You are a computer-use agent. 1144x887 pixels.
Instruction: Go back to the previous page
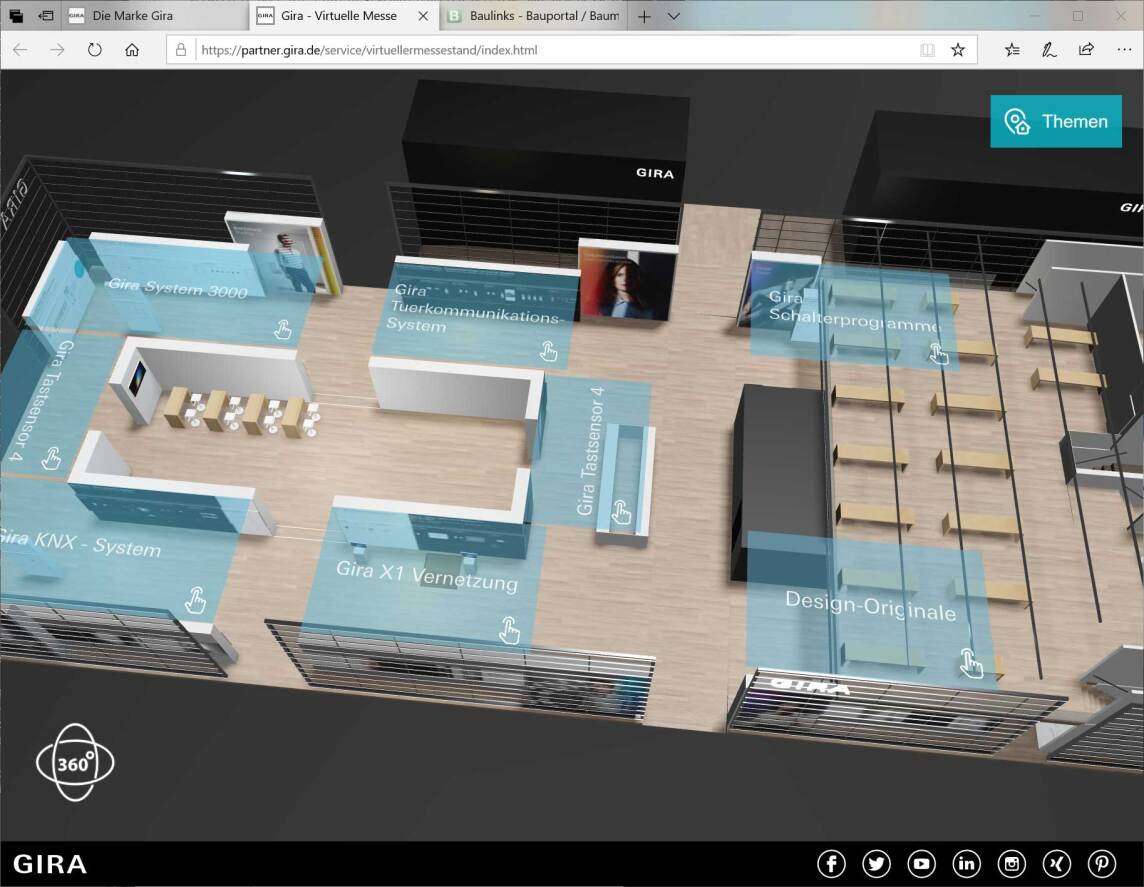[x=20, y=50]
